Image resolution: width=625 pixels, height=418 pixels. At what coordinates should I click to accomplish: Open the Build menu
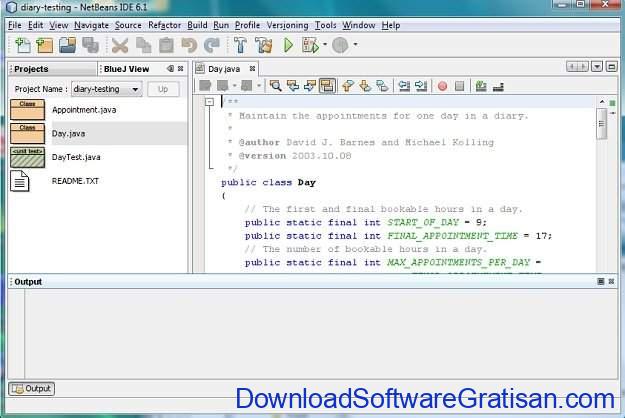click(197, 25)
